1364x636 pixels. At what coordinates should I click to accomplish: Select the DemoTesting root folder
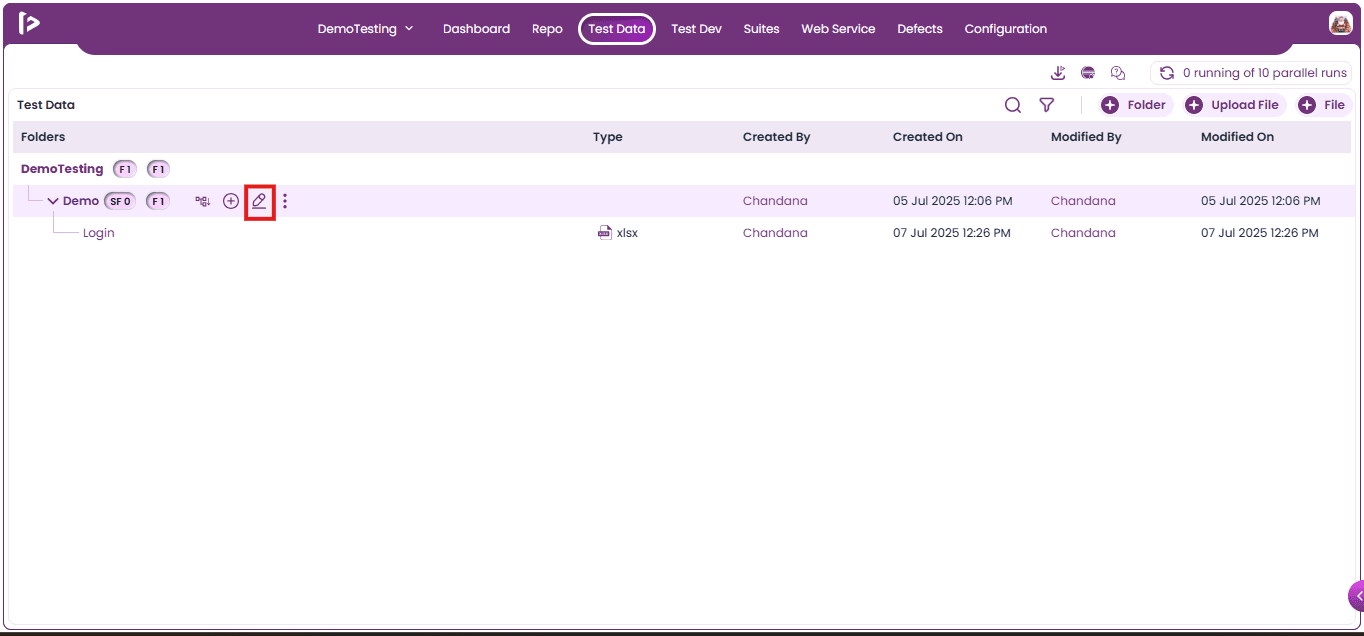coord(62,169)
